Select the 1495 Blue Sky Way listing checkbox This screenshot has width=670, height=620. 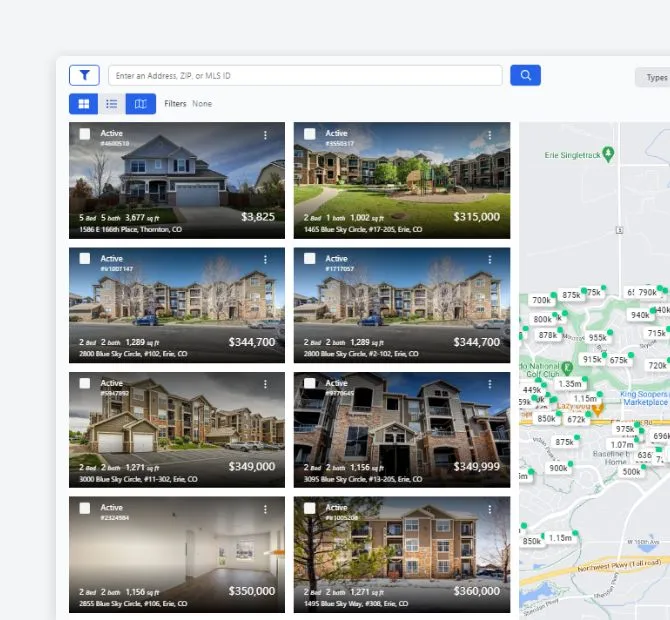[309, 508]
